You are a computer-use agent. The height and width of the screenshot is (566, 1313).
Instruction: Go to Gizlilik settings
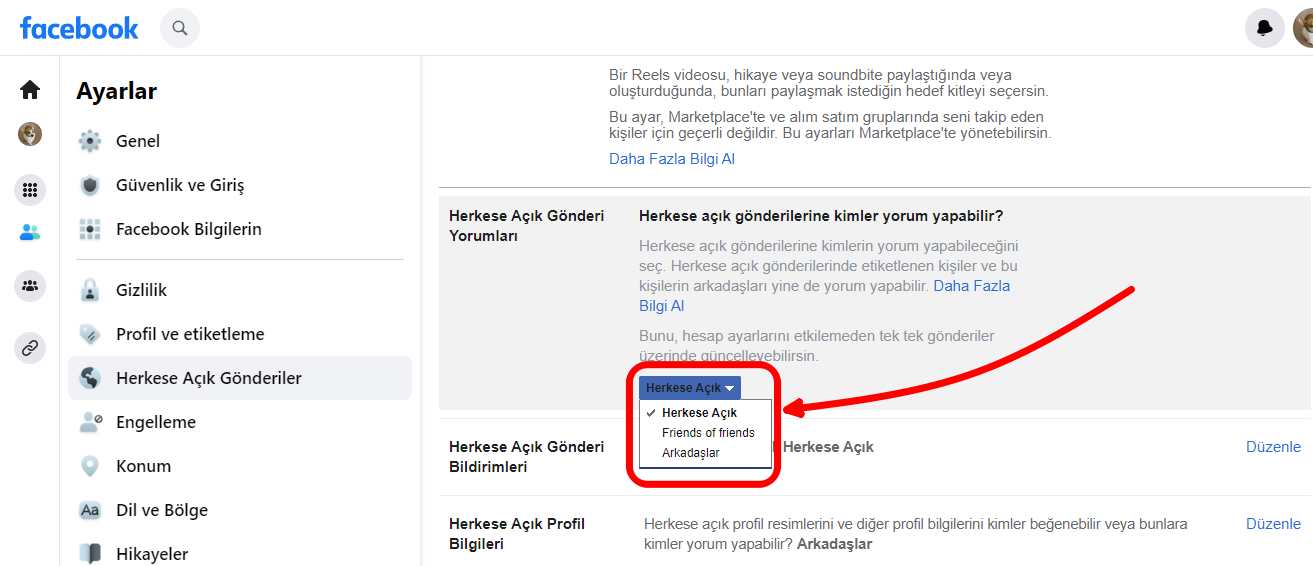point(141,290)
